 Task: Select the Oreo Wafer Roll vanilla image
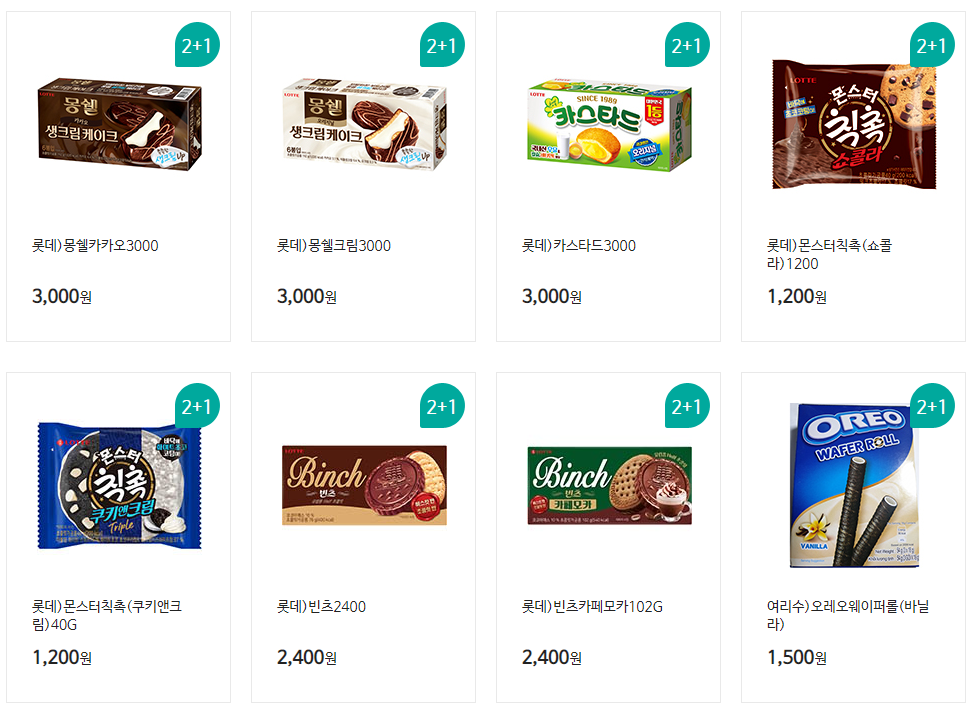(x=855, y=485)
